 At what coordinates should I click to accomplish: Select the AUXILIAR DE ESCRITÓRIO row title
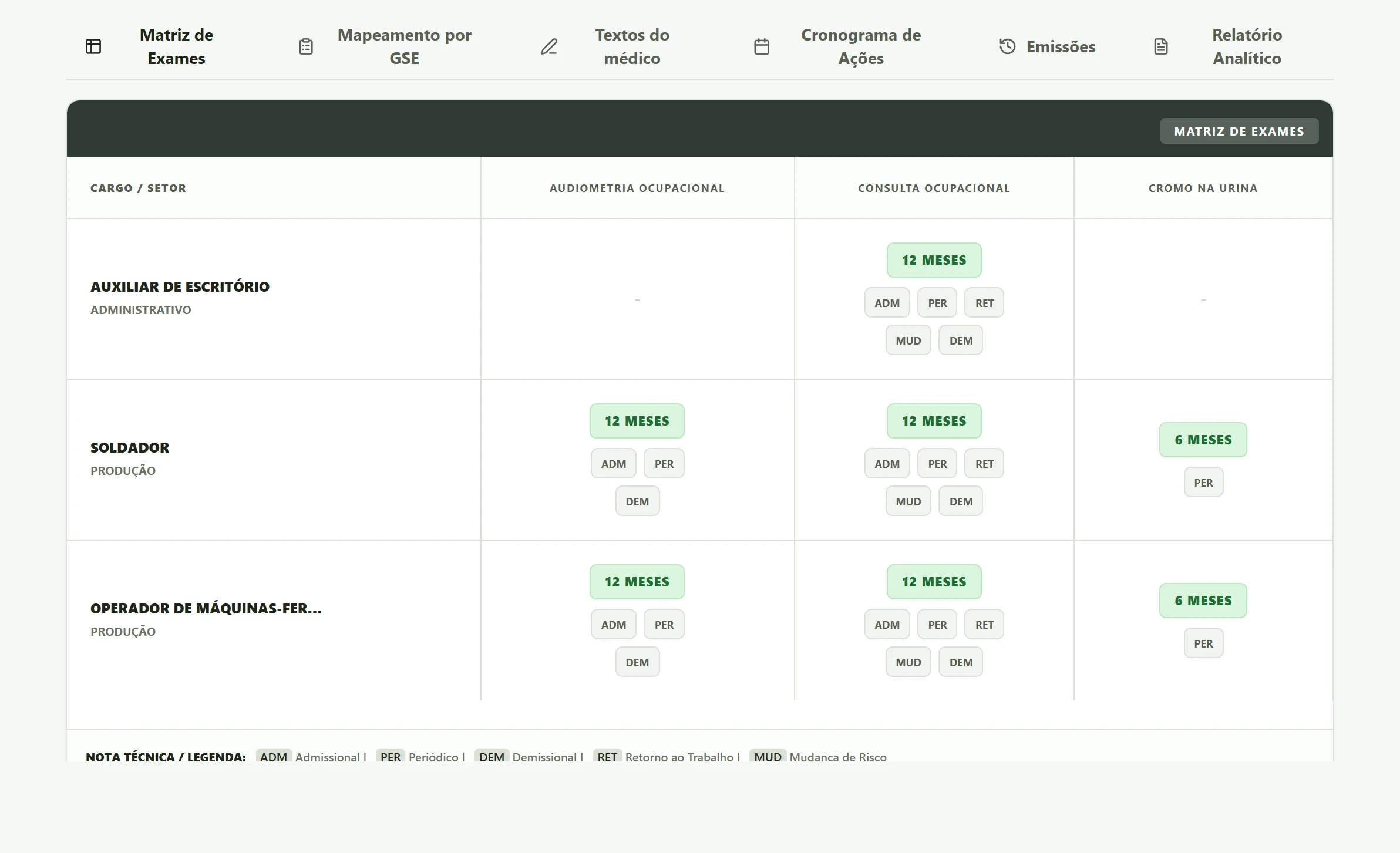pyautogui.click(x=180, y=286)
